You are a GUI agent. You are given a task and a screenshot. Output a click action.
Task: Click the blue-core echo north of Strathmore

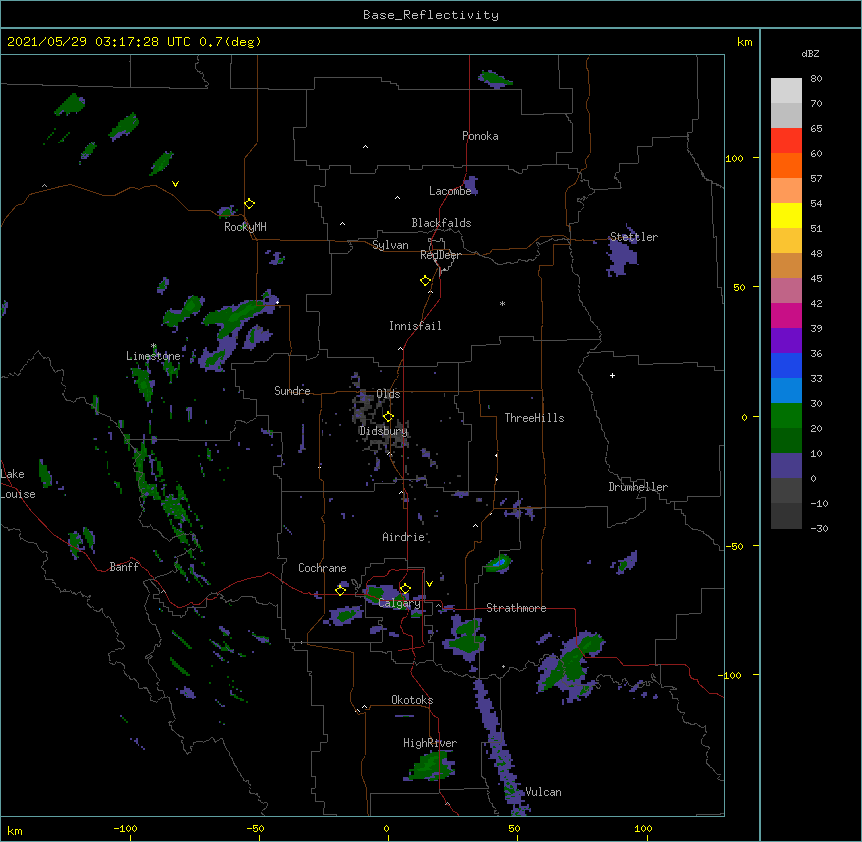499,564
